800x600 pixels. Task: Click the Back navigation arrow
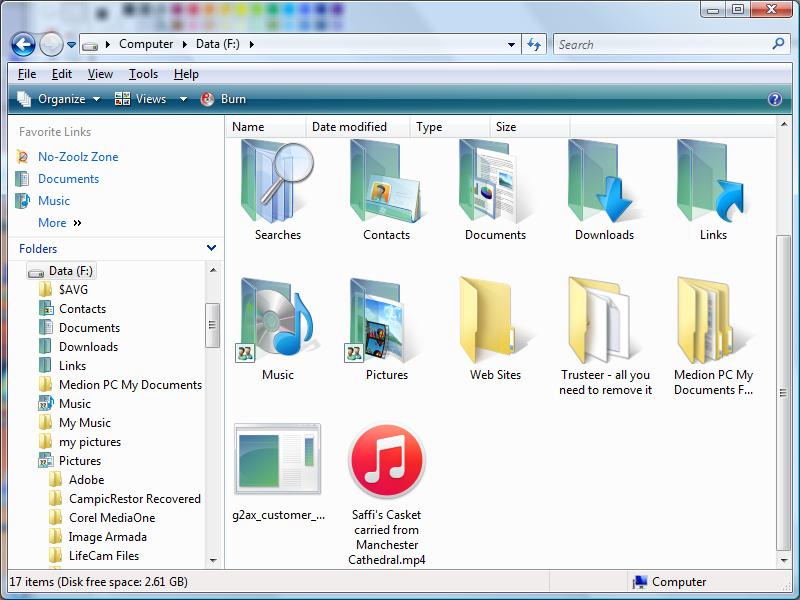(x=23, y=44)
